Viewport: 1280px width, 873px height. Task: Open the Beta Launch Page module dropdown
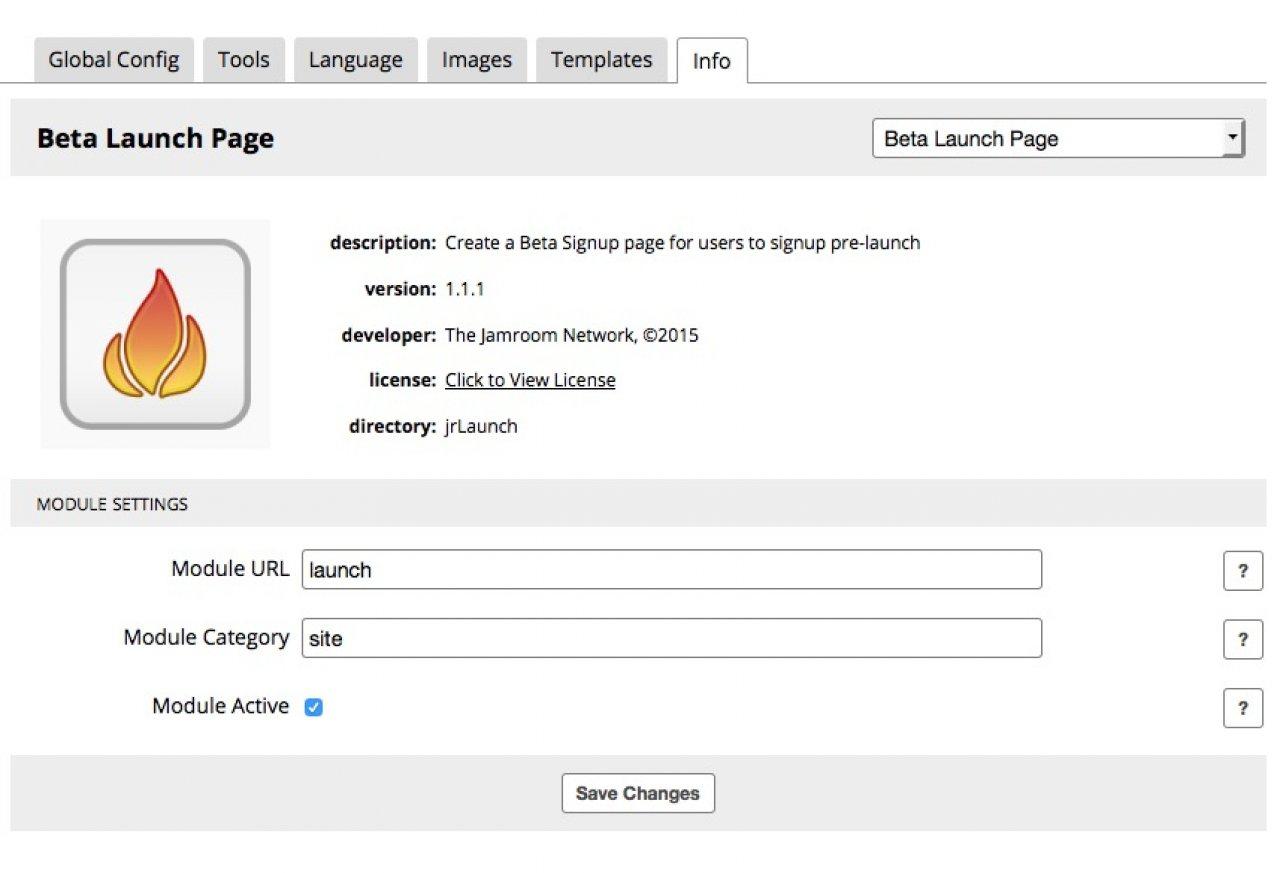(1058, 139)
